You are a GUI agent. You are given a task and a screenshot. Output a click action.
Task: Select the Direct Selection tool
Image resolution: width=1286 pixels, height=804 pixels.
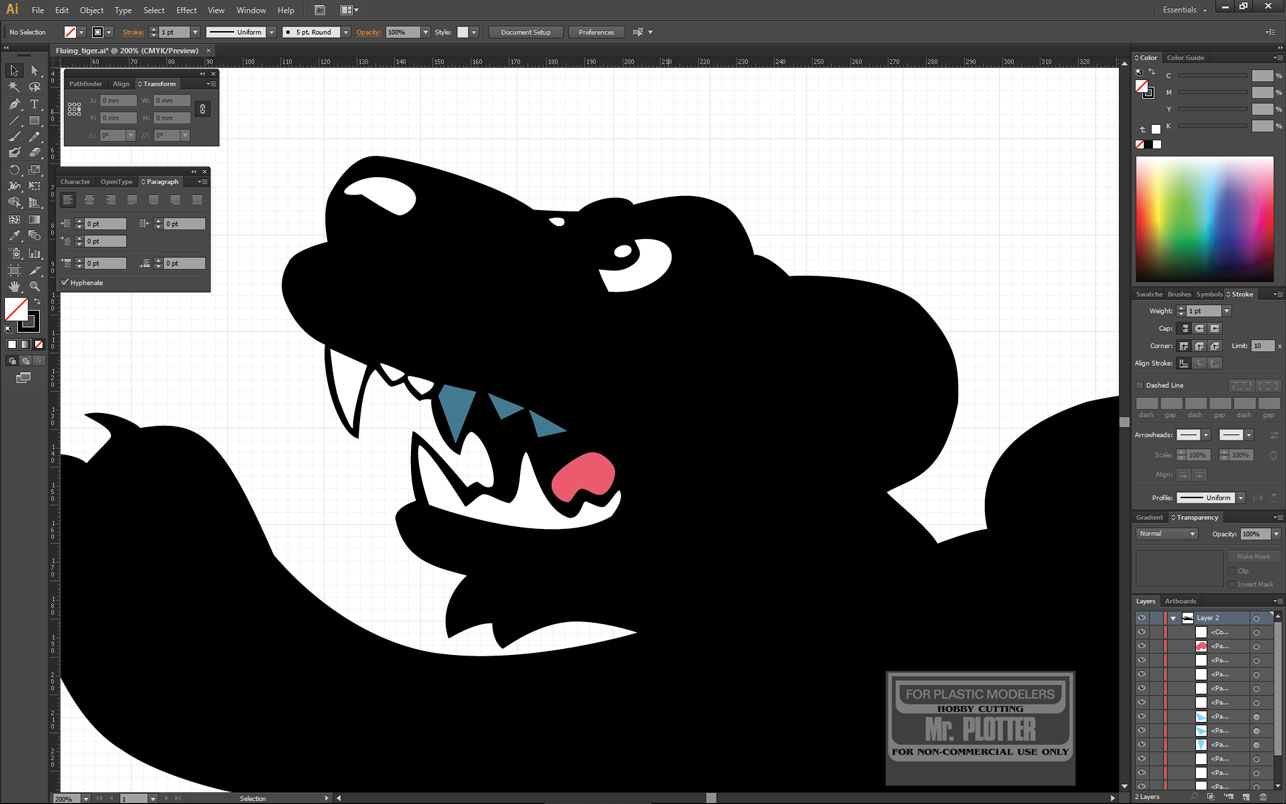(34, 71)
